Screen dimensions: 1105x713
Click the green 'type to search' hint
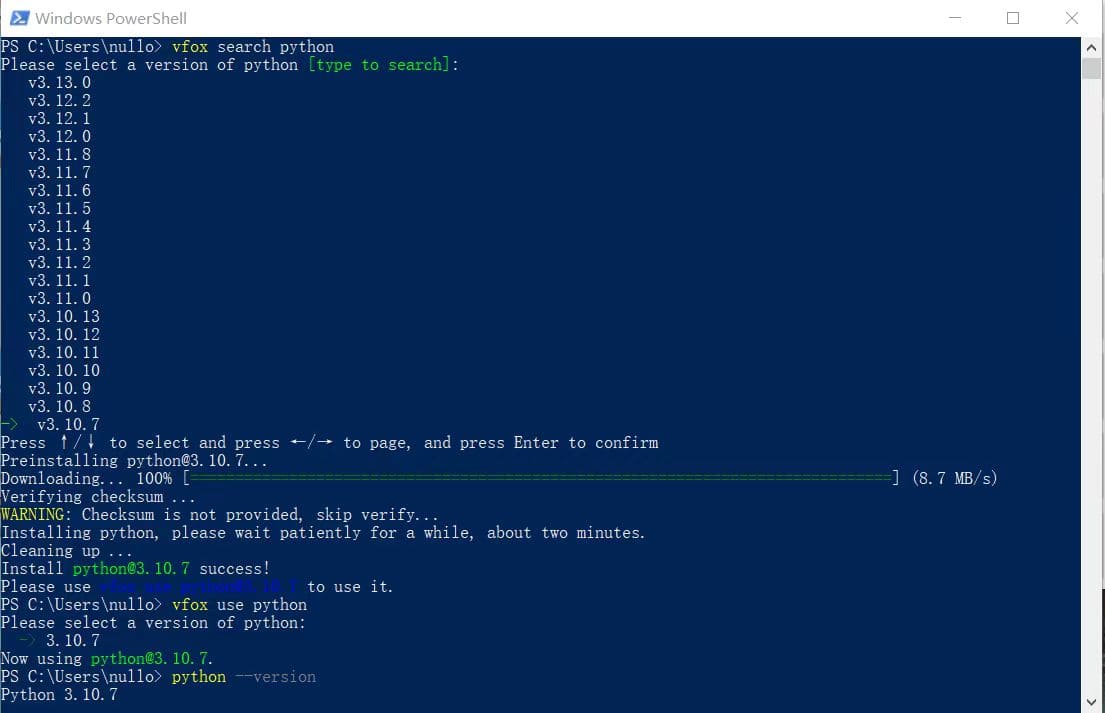(379, 65)
